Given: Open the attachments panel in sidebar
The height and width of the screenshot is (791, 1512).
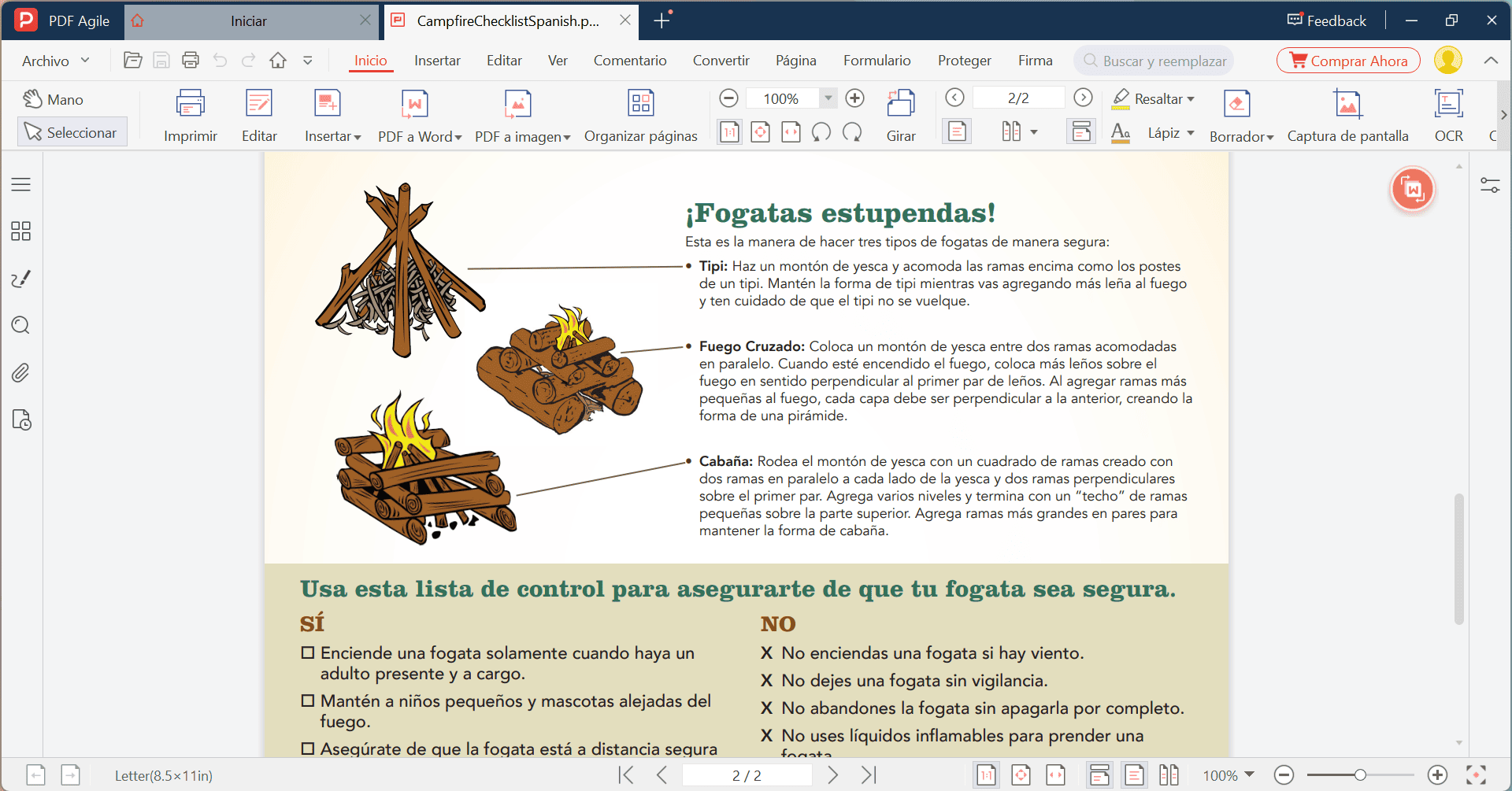Looking at the screenshot, I should coord(20,372).
